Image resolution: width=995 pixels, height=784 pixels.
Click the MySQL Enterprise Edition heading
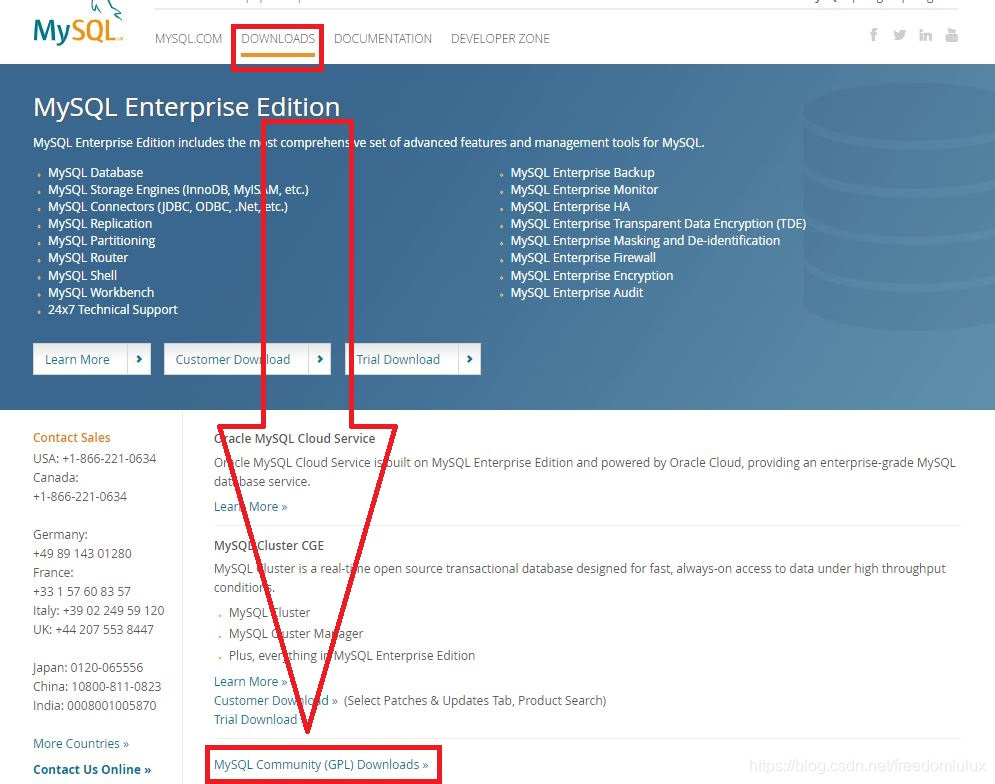pyautogui.click(x=187, y=107)
